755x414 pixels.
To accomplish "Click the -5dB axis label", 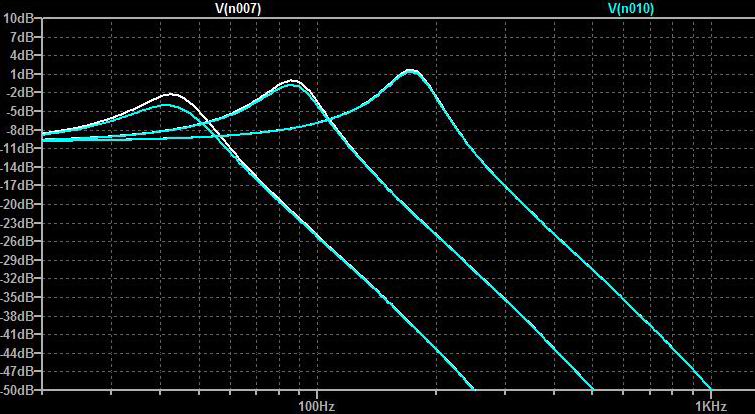I will click(x=20, y=111).
